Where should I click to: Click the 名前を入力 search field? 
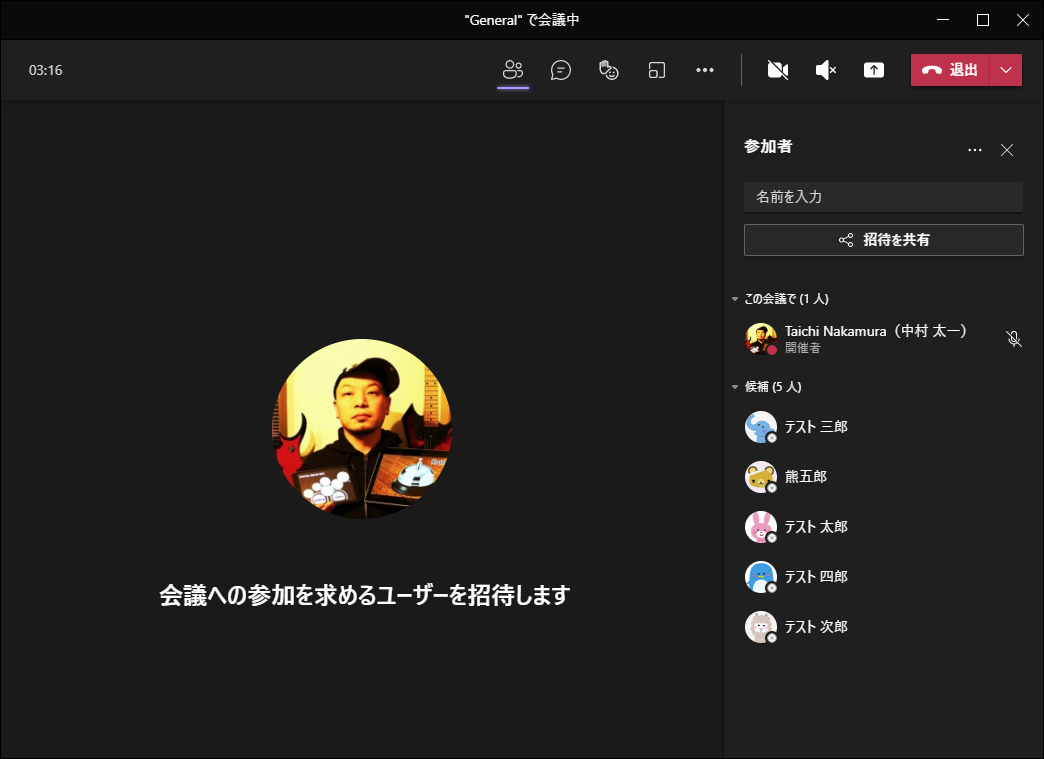coord(883,197)
